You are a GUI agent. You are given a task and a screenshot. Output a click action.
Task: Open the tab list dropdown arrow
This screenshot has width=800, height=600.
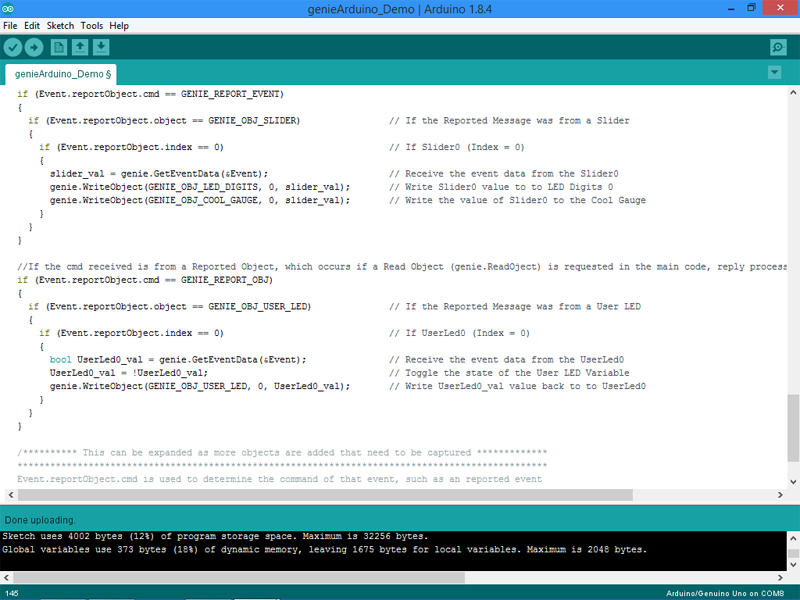point(774,72)
